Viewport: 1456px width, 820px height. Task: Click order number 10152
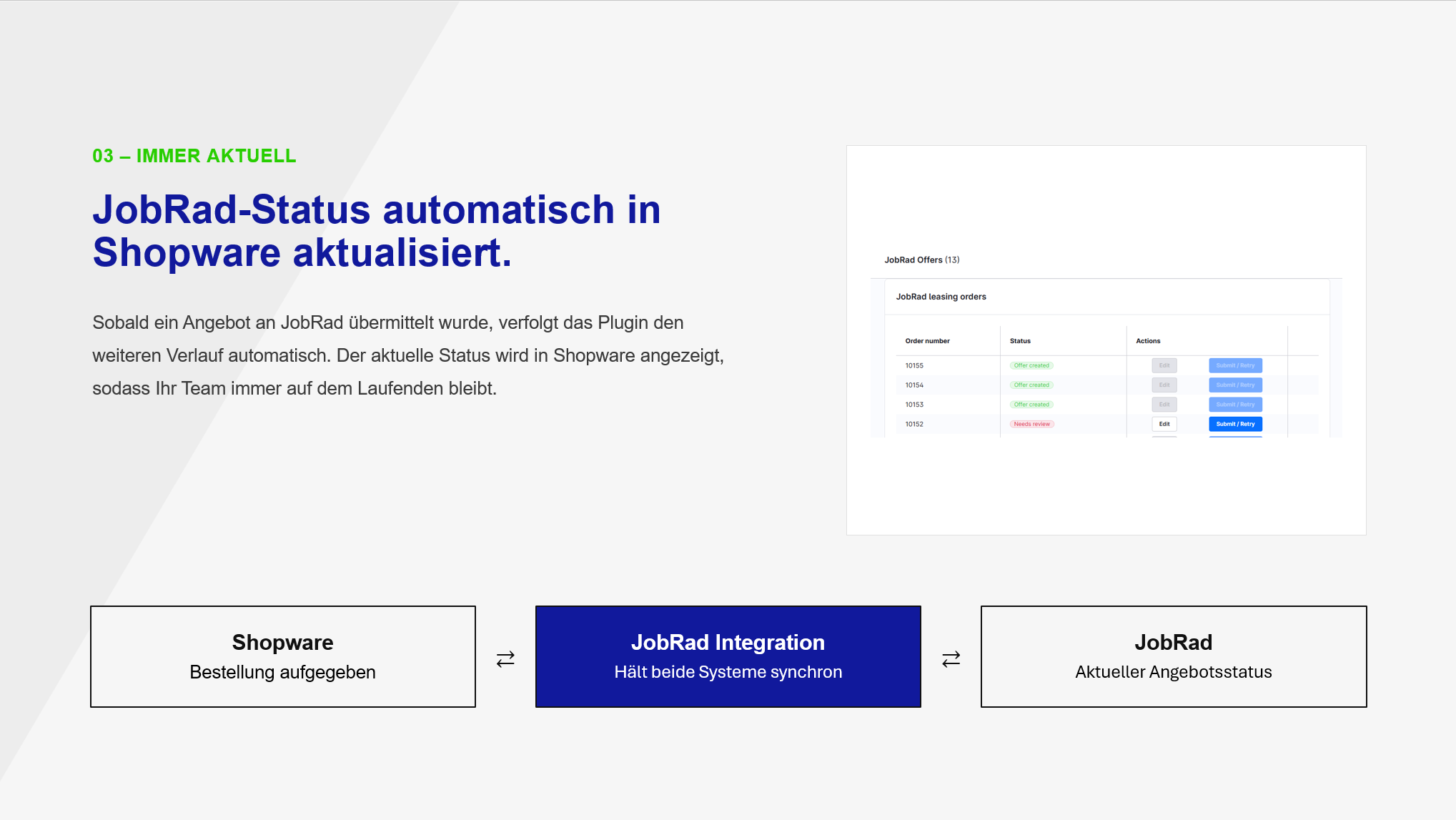pyautogui.click(x=914, y=424)
